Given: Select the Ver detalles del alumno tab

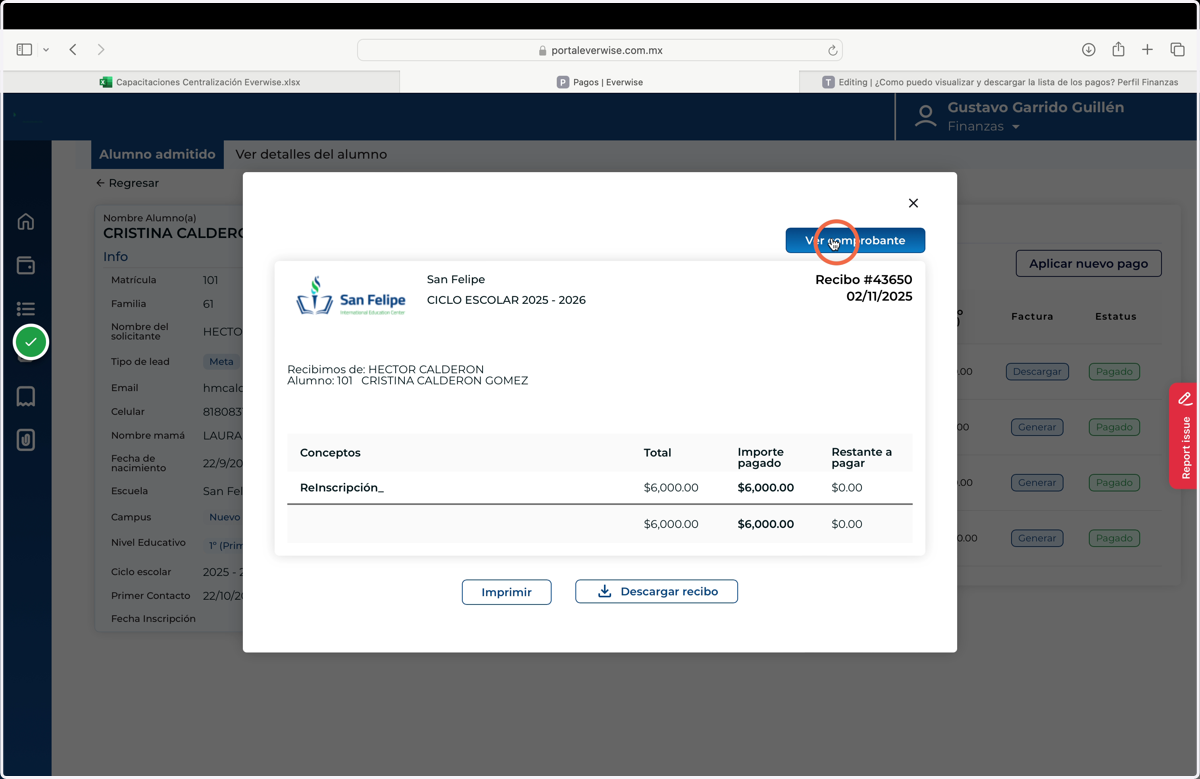Looking at the screenshot, I should [311, 154].
